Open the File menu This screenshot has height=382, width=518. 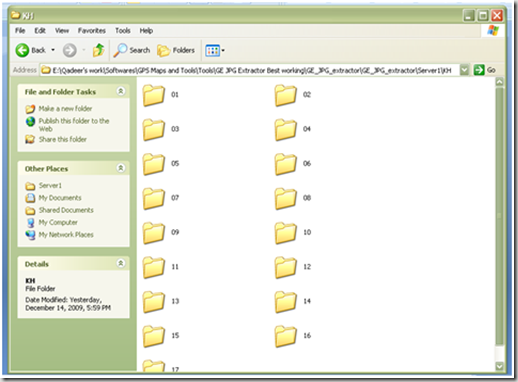(x=20, y=31)
